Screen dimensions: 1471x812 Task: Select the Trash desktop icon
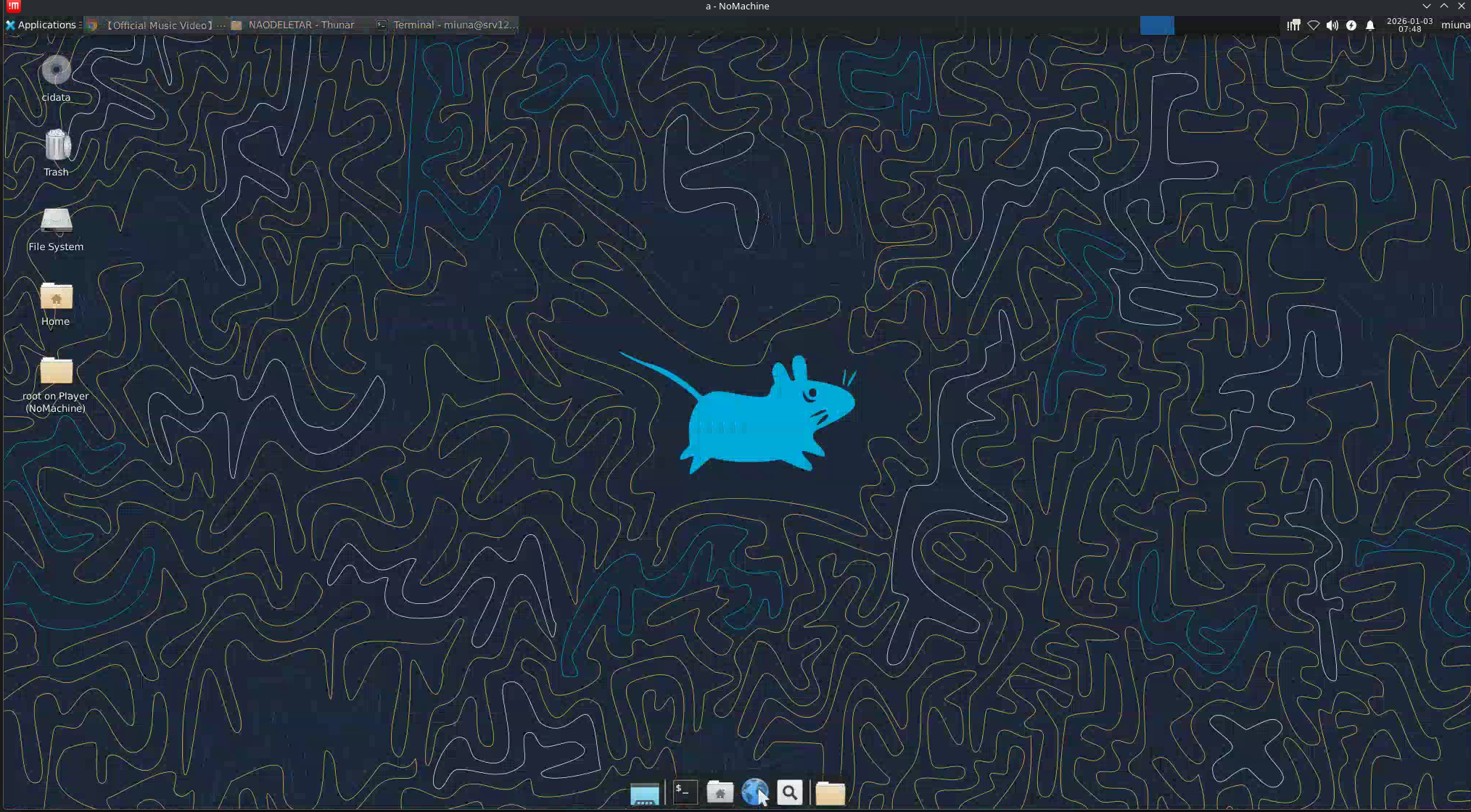click(x=56, y=146)
